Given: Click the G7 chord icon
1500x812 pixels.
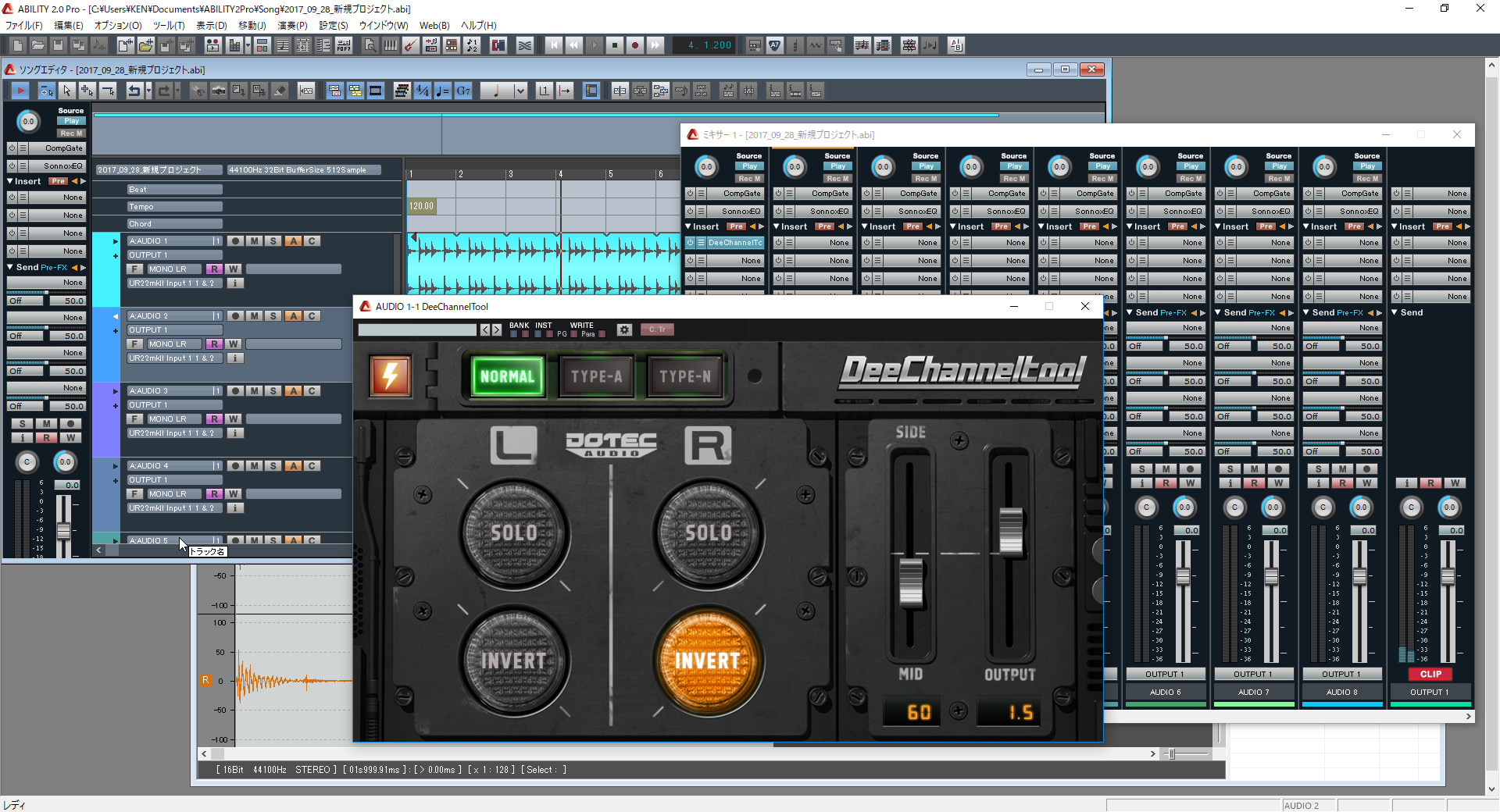Looking at the screenshot, I should click(462, 91).
